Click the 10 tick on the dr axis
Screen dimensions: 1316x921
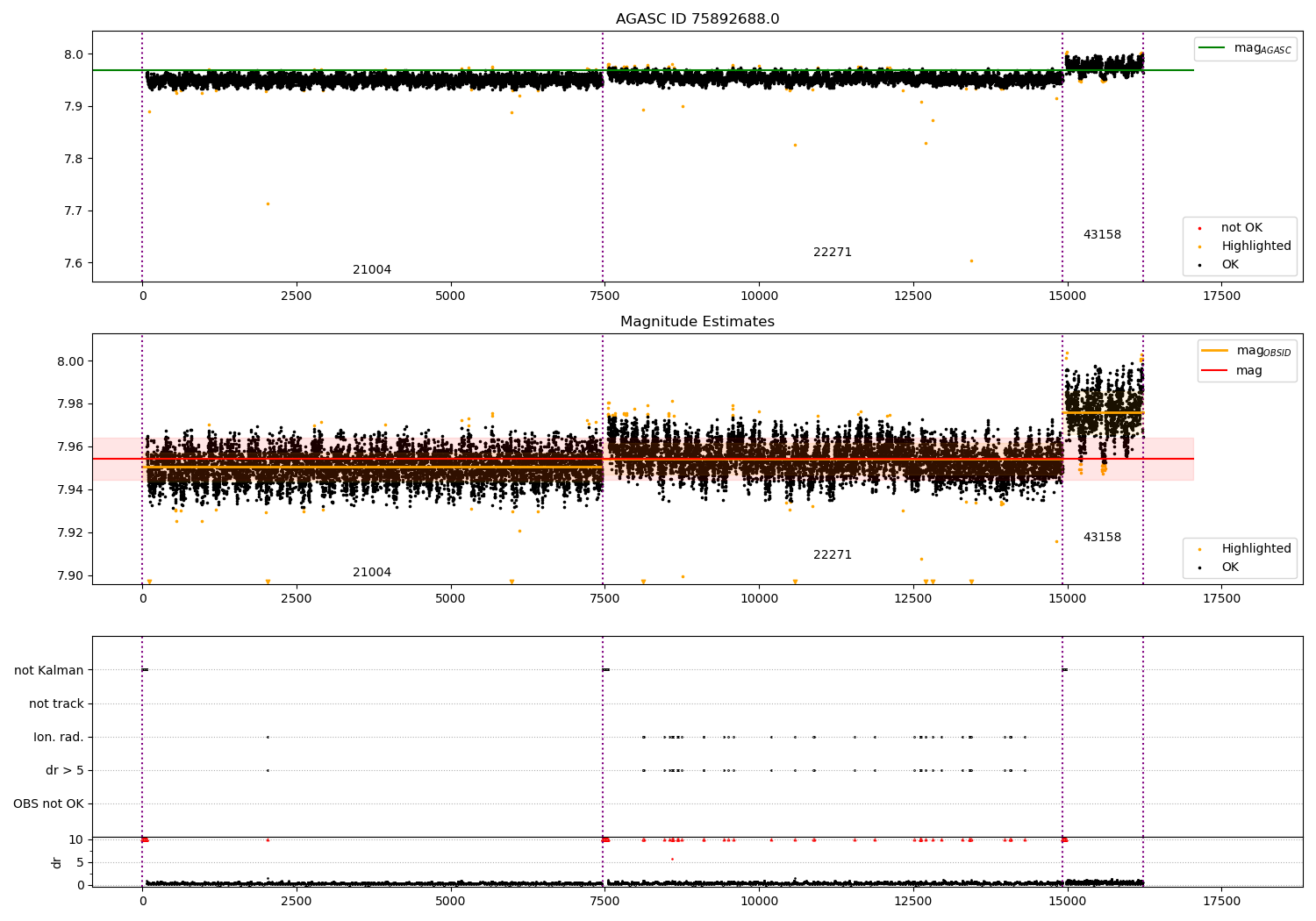pos(76,840)
